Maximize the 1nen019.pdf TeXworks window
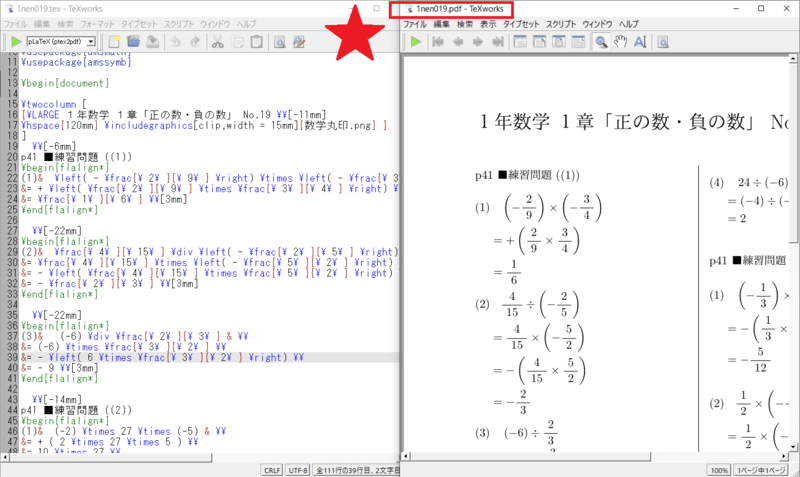800x477 pixels. pyautogui.click(x=761, y=8)
